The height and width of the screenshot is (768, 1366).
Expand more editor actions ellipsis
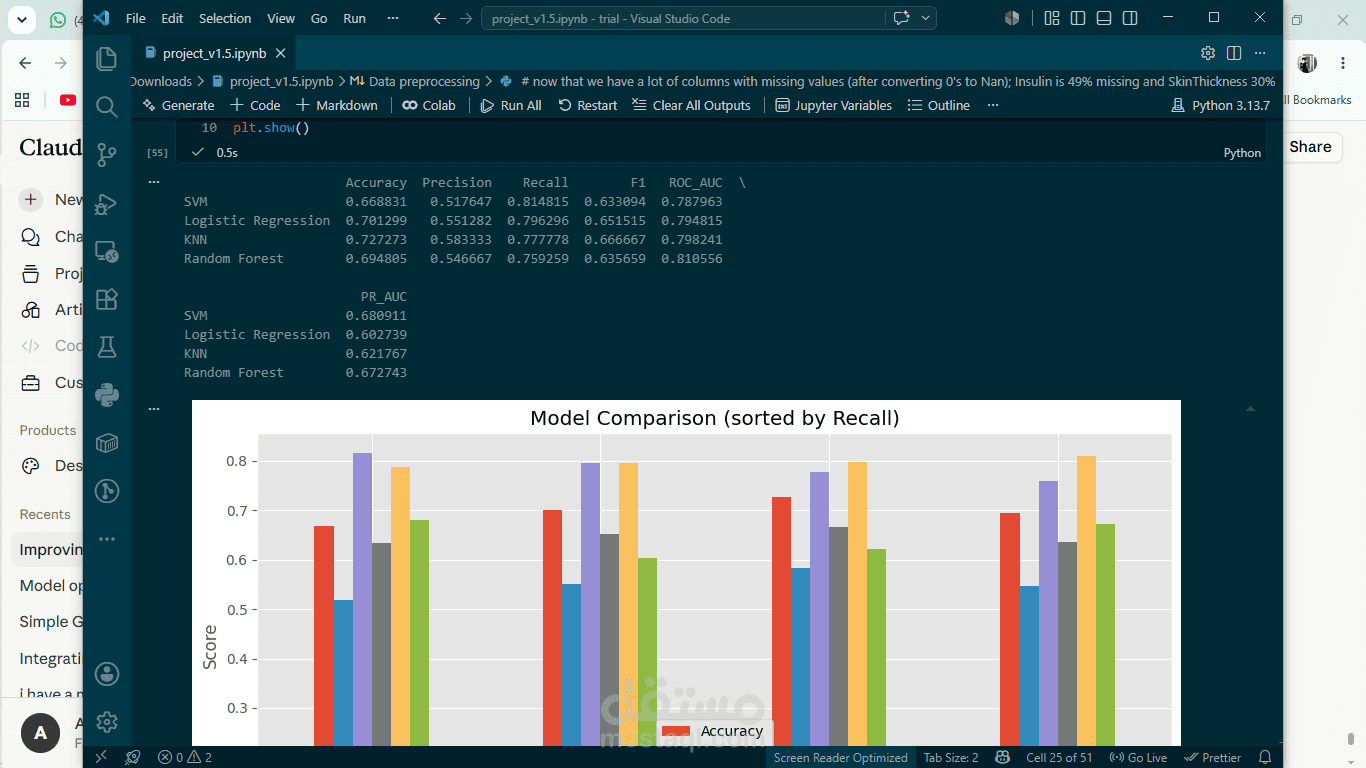coord(1260,53)
